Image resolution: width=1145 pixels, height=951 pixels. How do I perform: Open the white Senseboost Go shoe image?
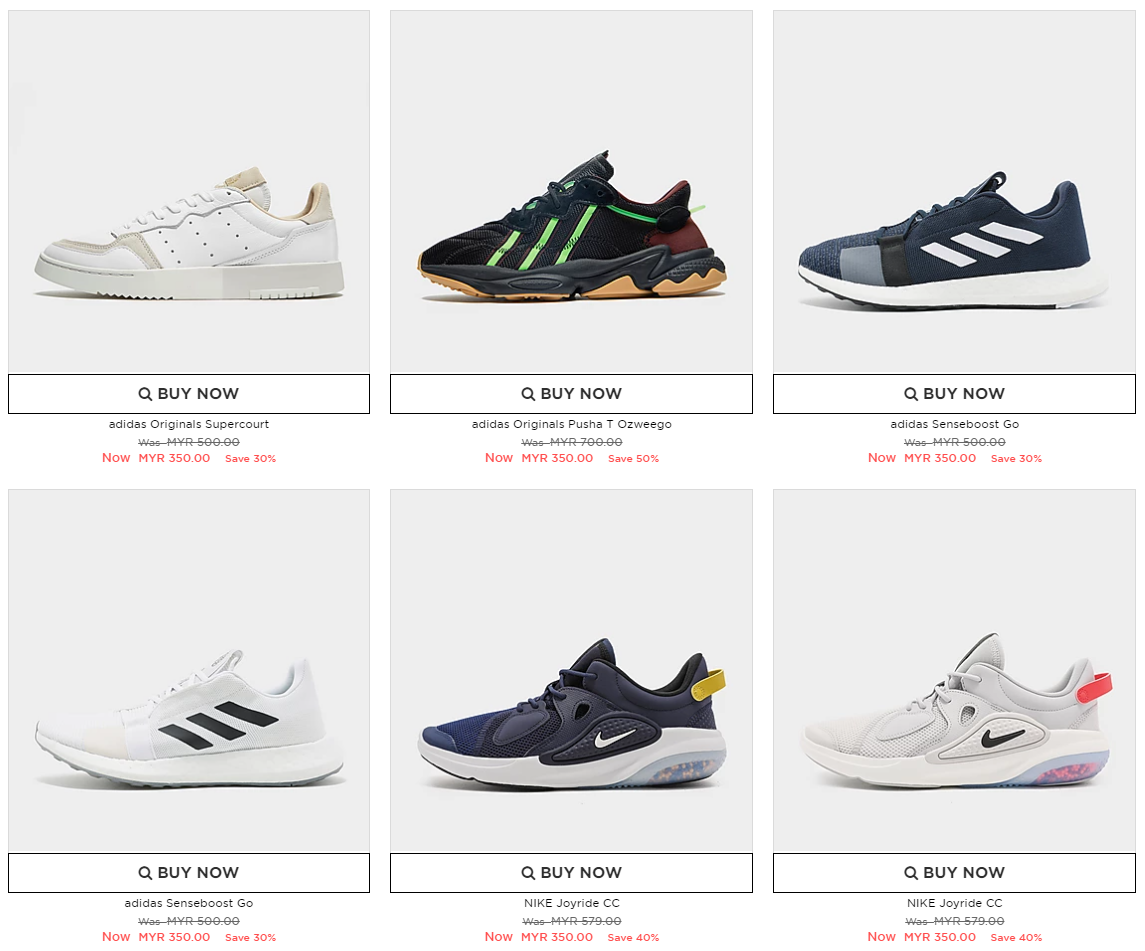[x=188, y=671]
